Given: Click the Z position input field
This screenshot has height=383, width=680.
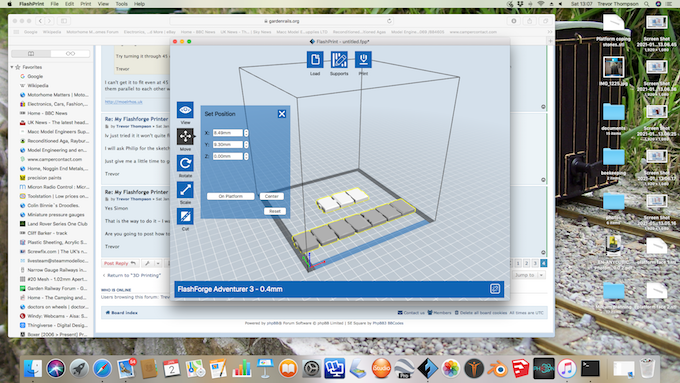Looking at the screenshot, I should click(x=228, y=156).
